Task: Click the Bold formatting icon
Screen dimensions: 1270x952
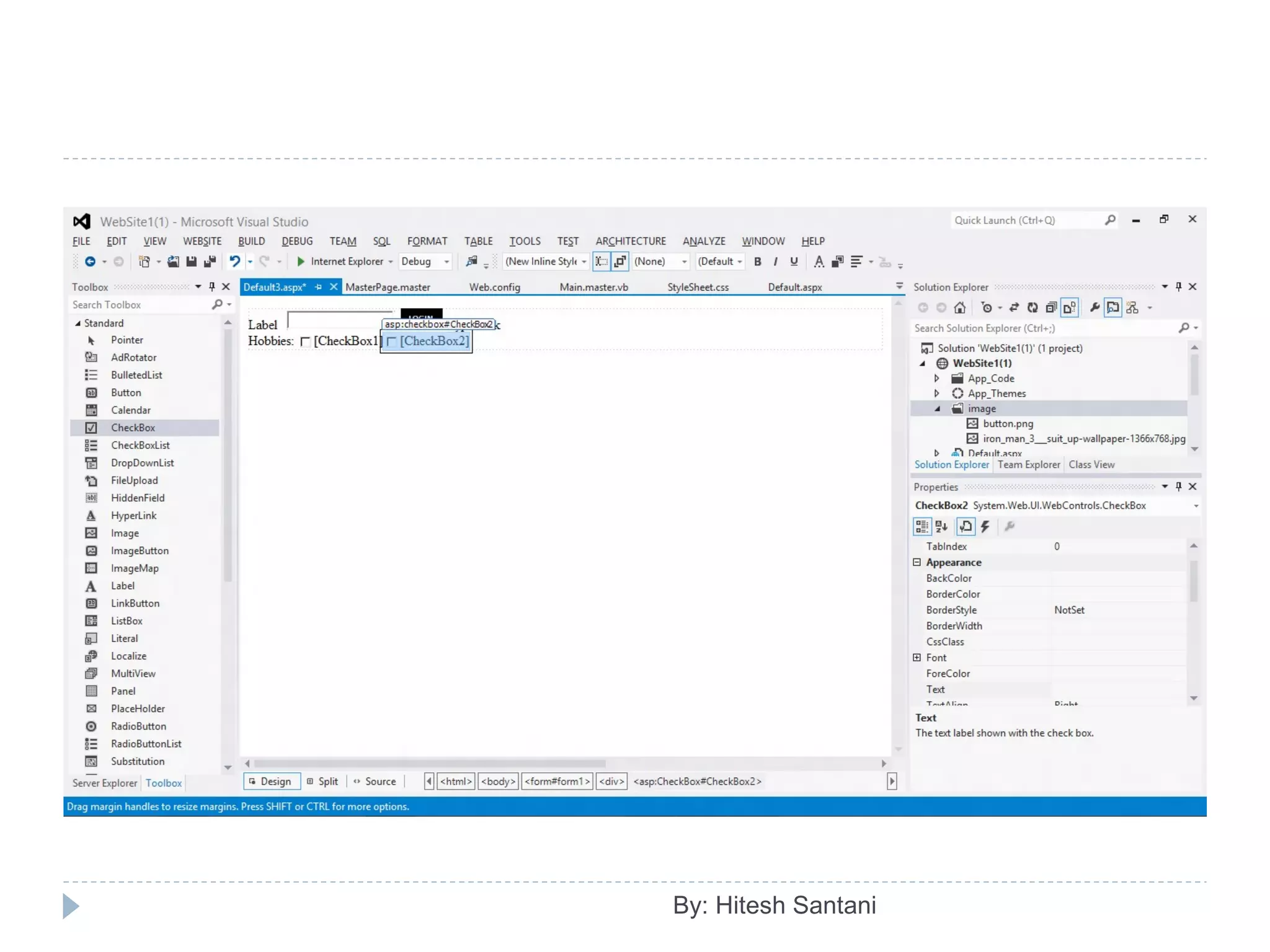Action: (x=757, y=262)
